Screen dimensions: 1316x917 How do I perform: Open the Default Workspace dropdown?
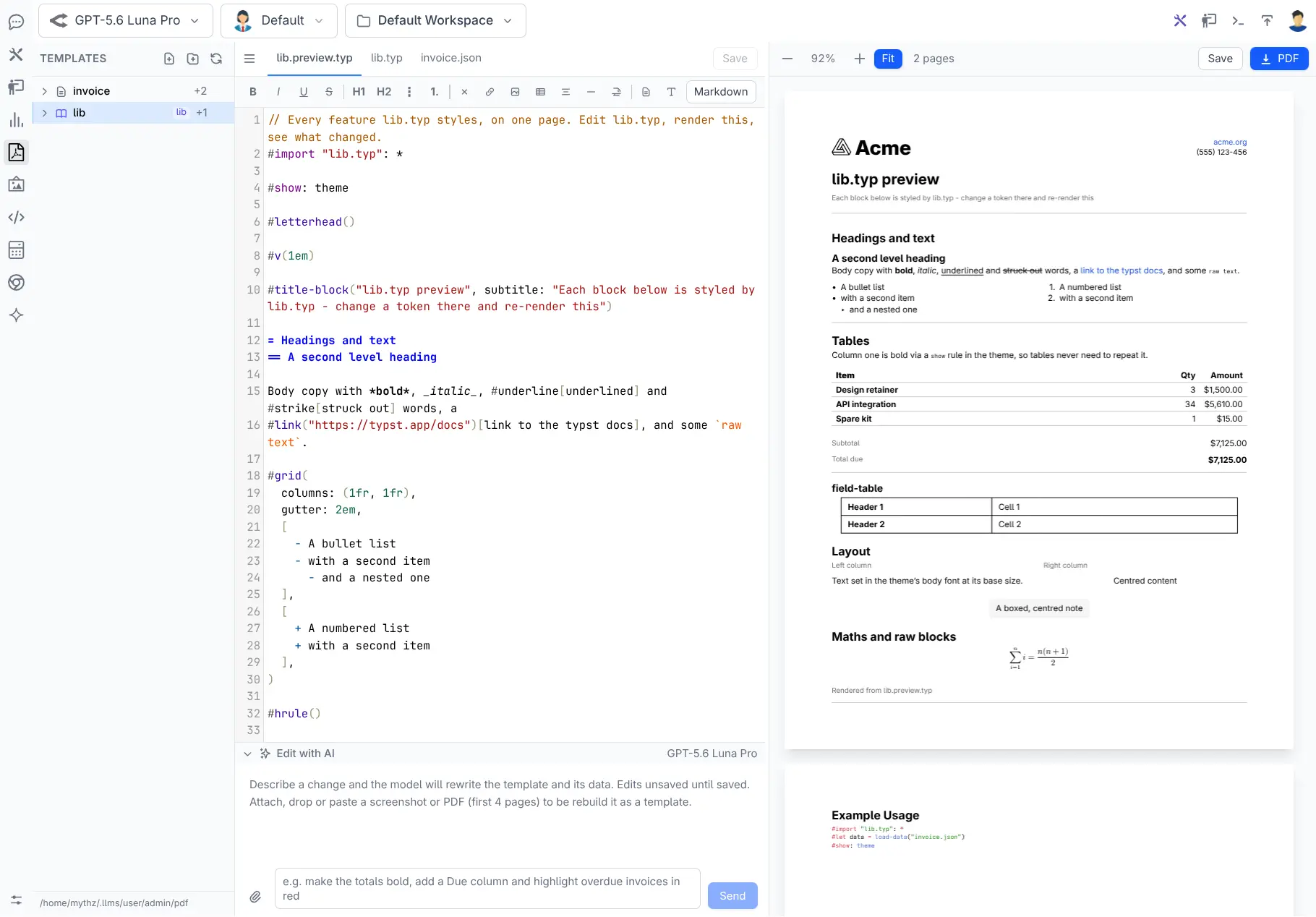coord(435,20)
